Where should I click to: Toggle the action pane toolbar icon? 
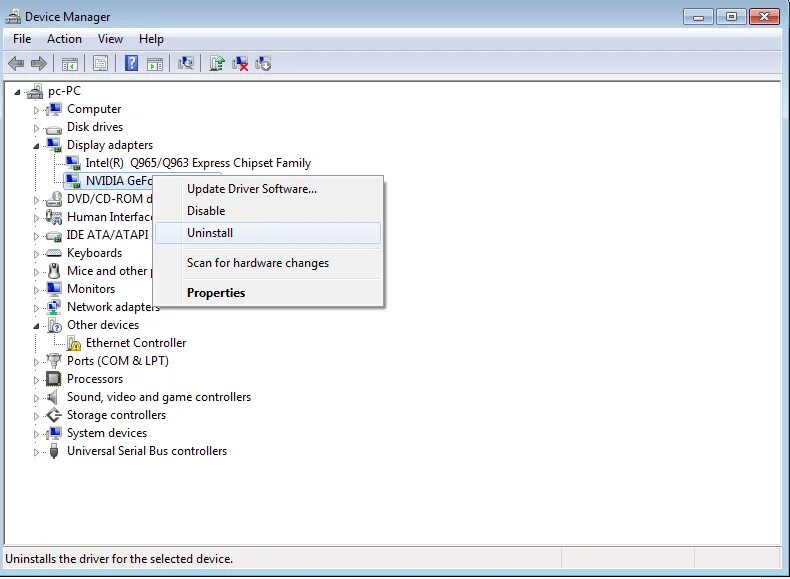[155, 64]
